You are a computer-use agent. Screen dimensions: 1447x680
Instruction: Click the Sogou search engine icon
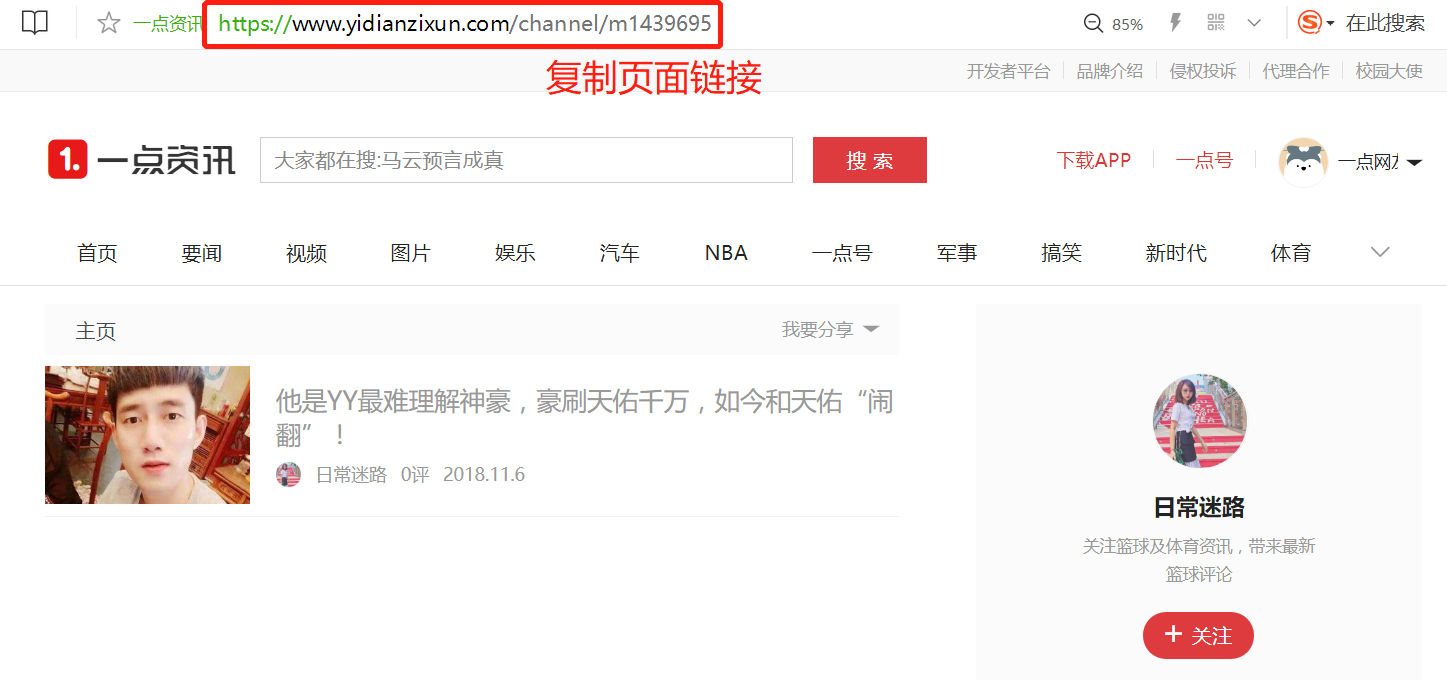[1309, 23]
